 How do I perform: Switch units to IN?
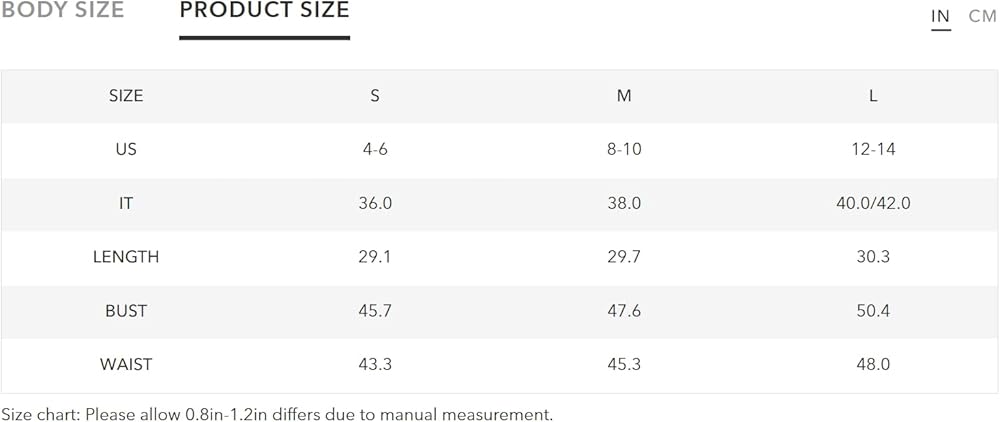[940, 16]
